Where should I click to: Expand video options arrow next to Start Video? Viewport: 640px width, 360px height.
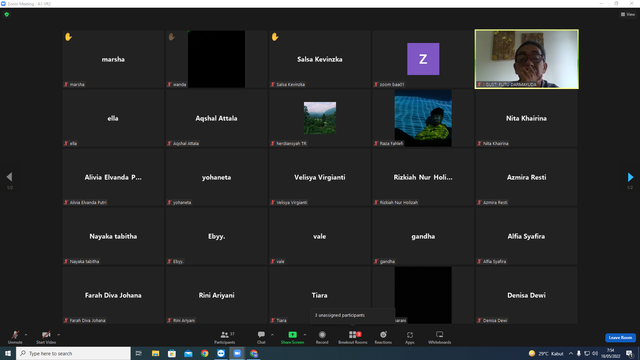pos(58,335)
